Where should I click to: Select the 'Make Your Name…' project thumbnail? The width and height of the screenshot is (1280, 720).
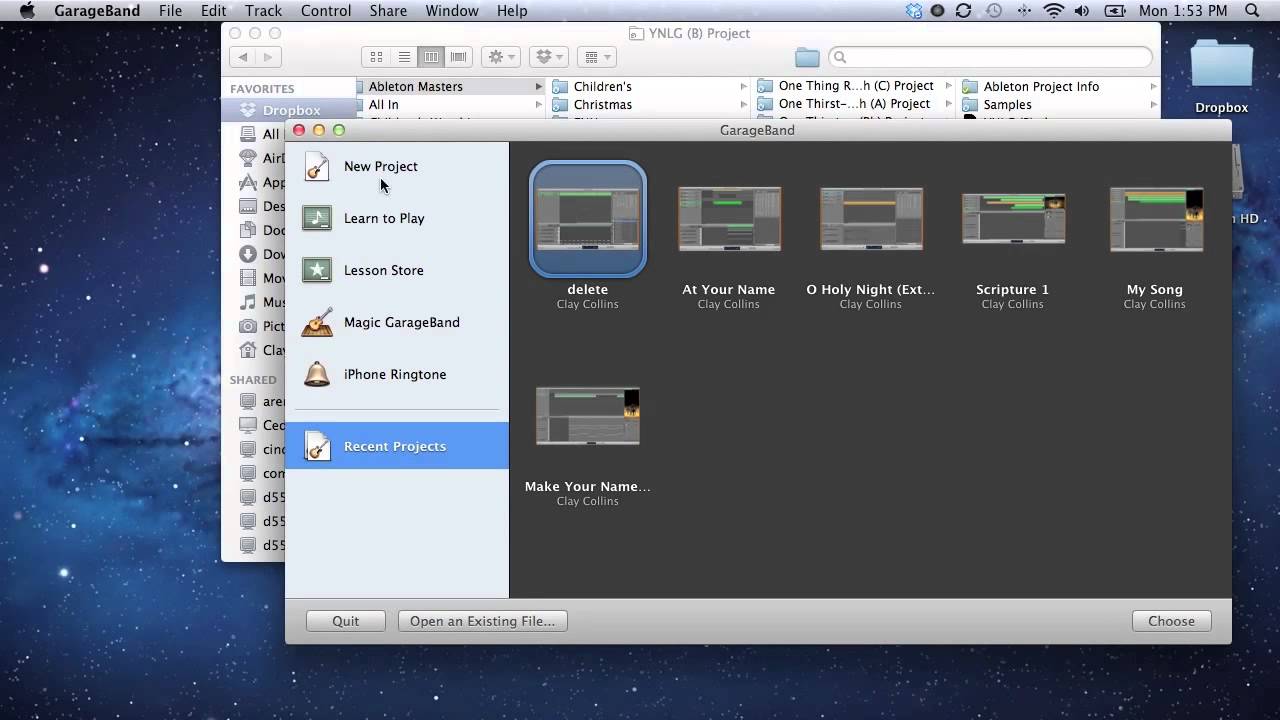[x=588, y=416]
